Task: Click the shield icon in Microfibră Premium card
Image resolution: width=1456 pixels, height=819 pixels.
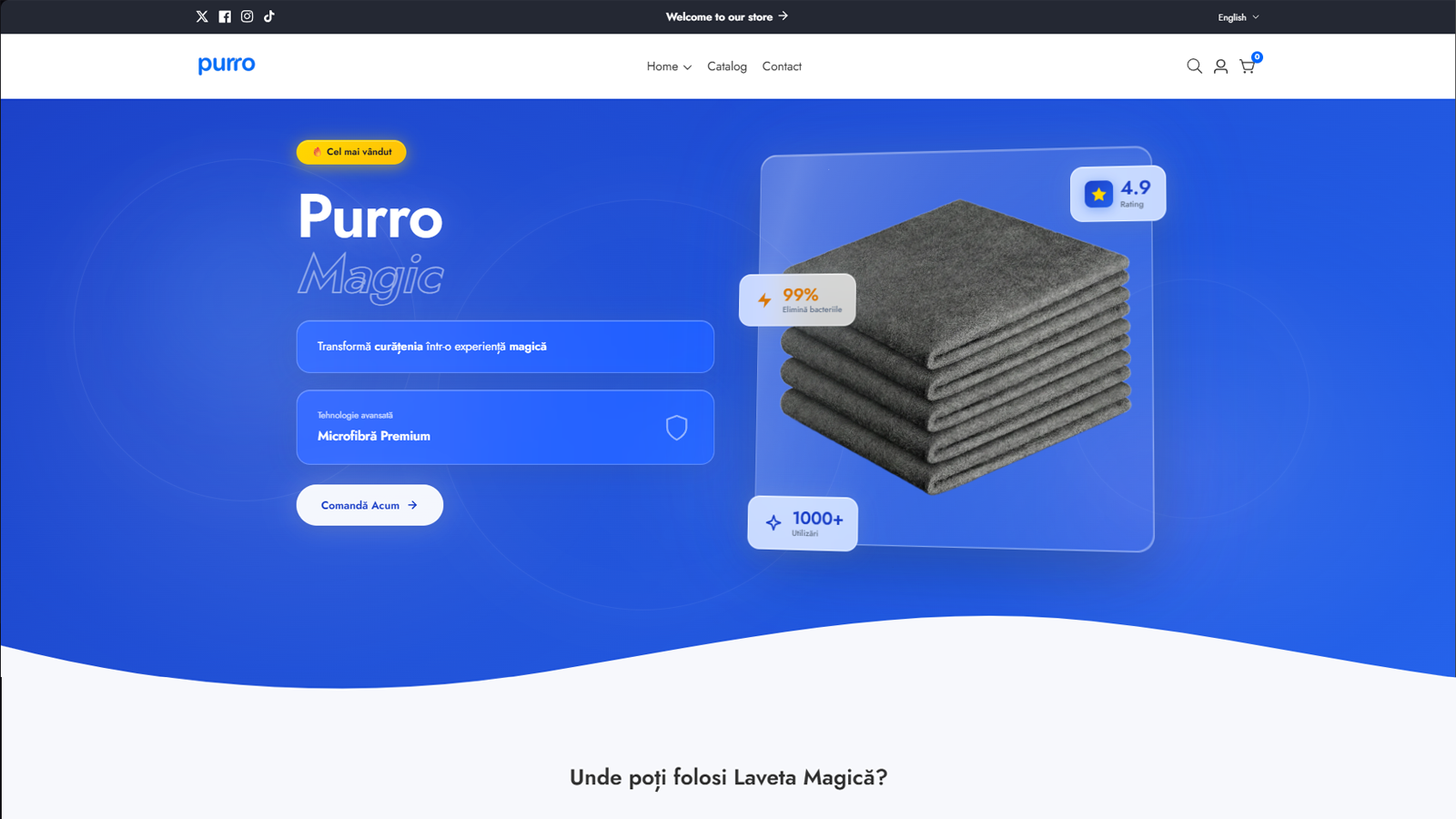Action: (676, 428)
